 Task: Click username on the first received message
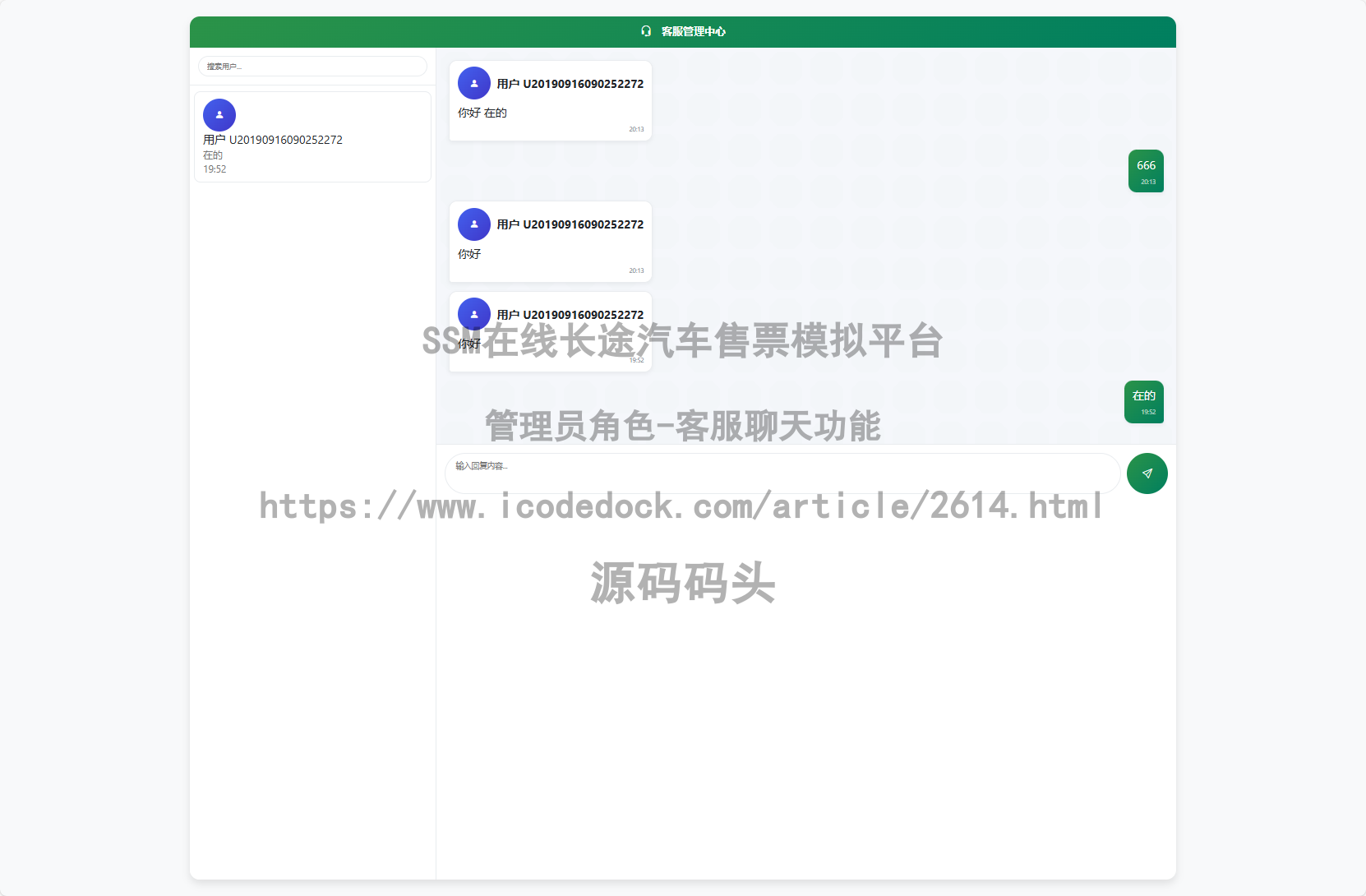click(570, 84)
